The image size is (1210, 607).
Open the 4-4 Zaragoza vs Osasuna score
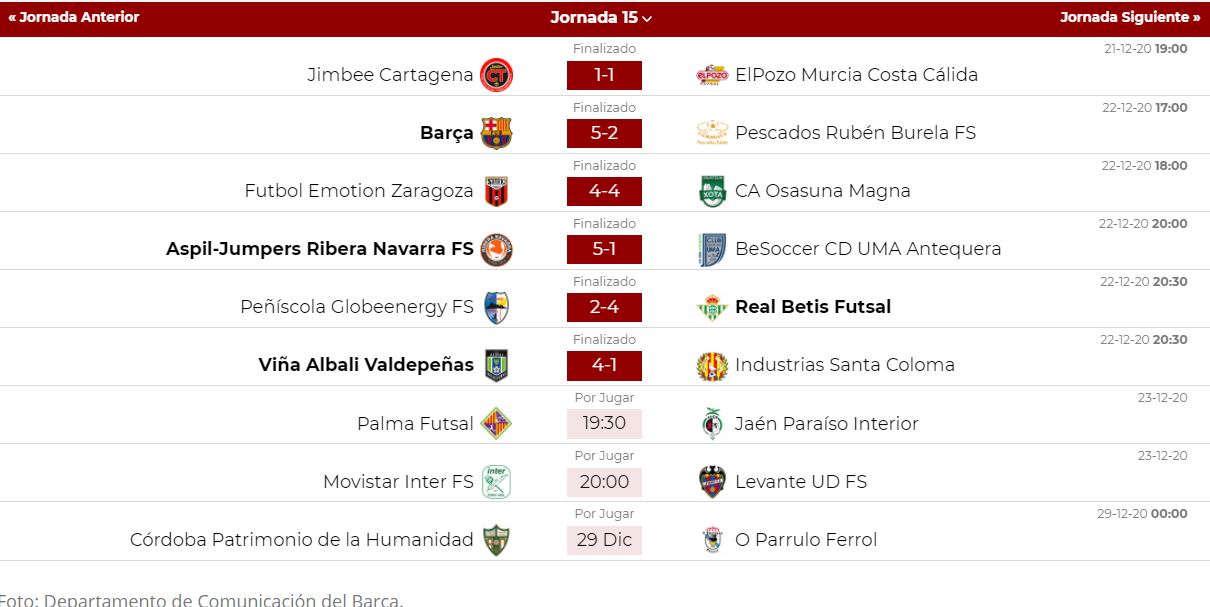[604, 191]
